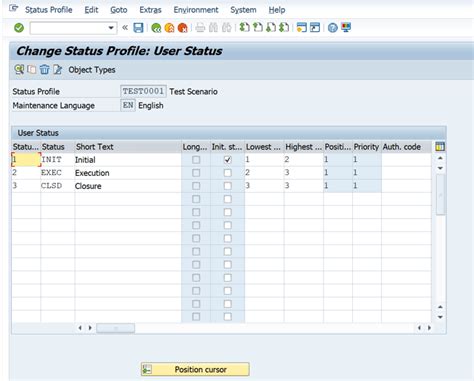
Task: Click the horizontal scrollbar thumb under Short Text
Action: click(115, 328)
